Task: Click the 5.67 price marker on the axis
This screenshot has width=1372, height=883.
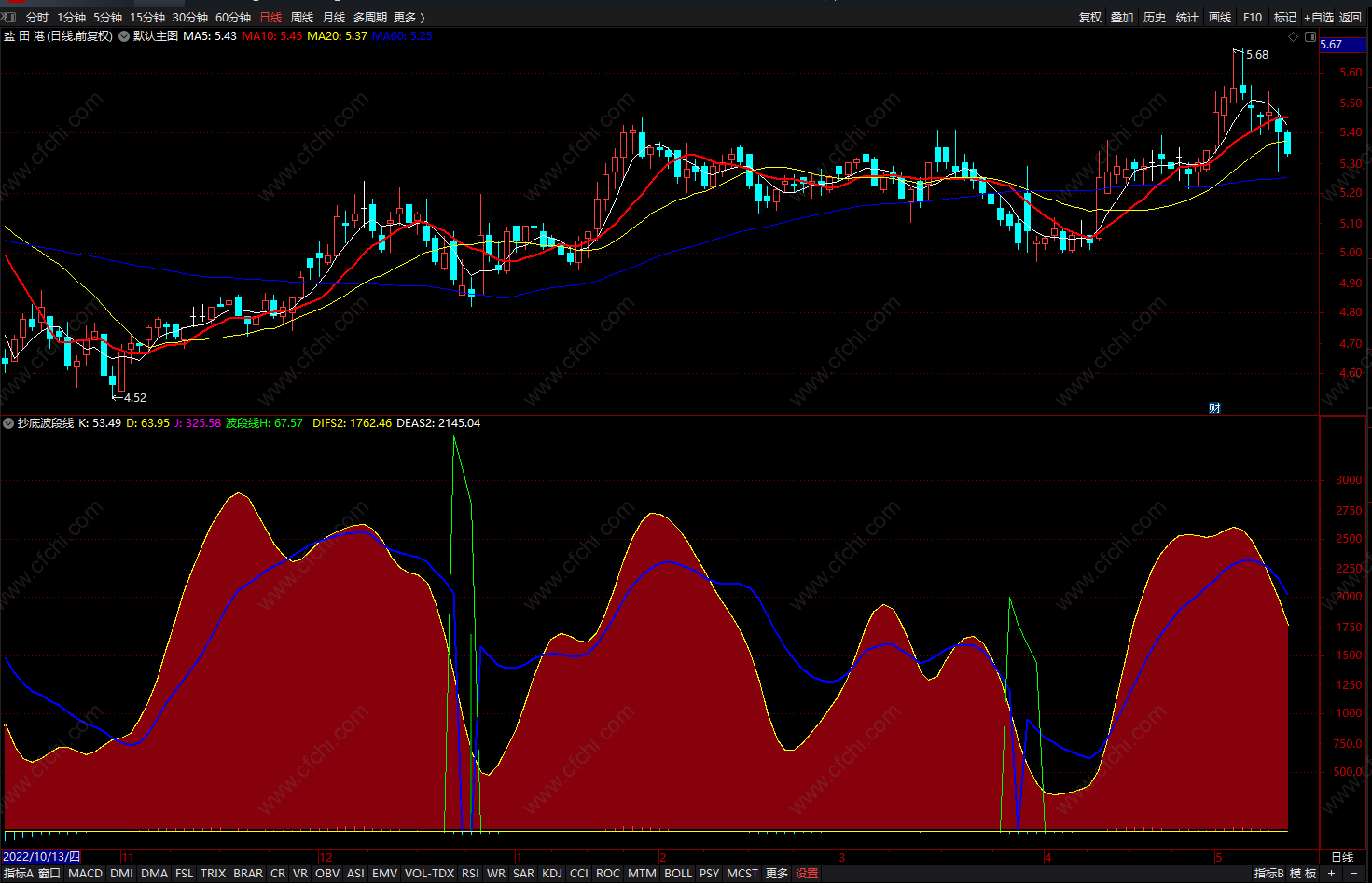Action: pyautogui.click(x=1332, y=45)
